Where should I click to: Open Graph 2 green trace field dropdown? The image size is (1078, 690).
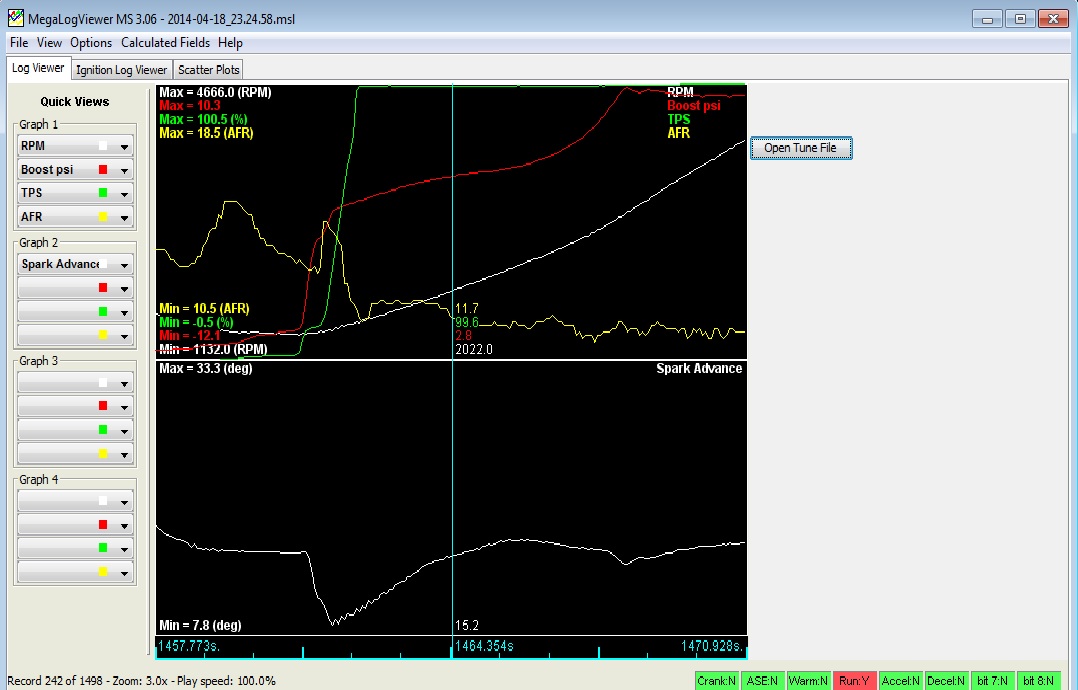[x=75, y=311]
